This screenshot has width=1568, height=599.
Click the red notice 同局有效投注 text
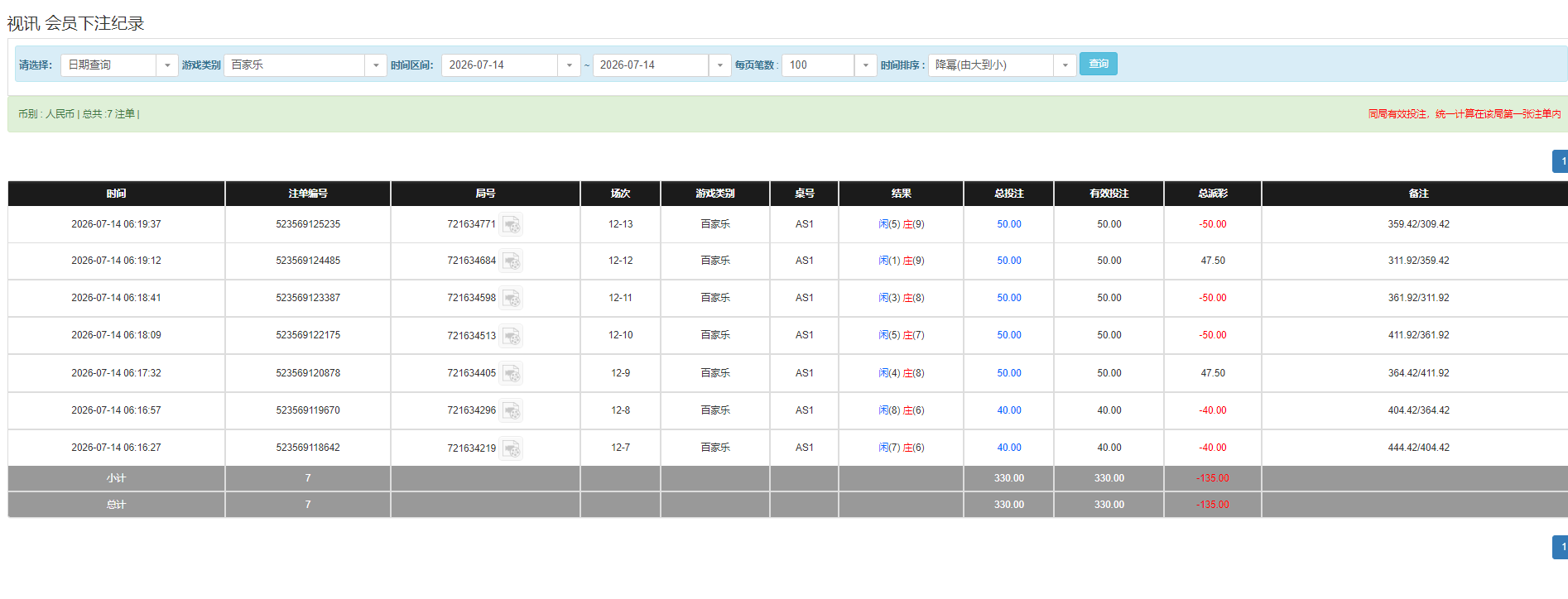[1465, 114]
